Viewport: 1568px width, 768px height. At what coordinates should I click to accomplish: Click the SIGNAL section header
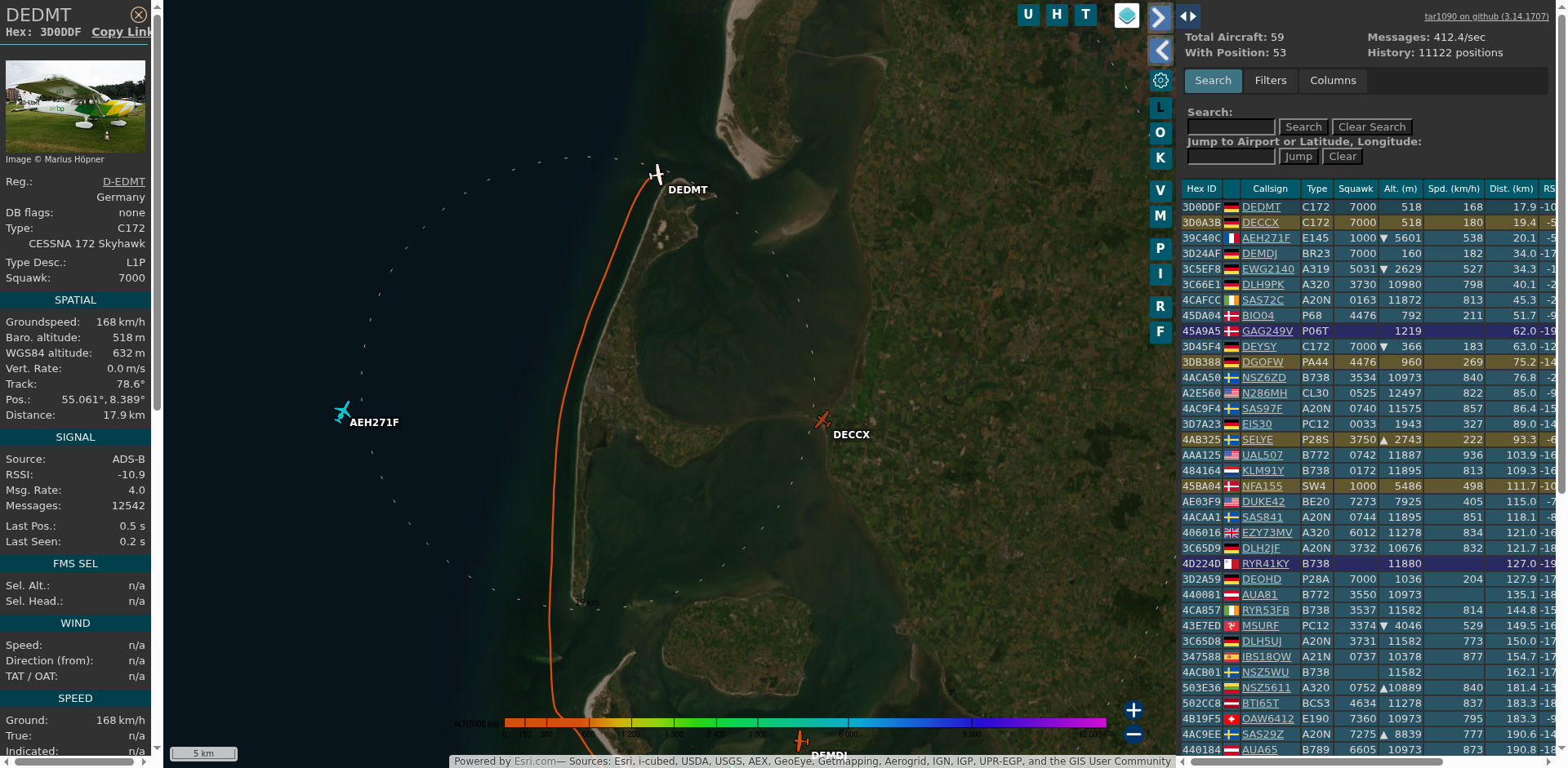(75, 437)
